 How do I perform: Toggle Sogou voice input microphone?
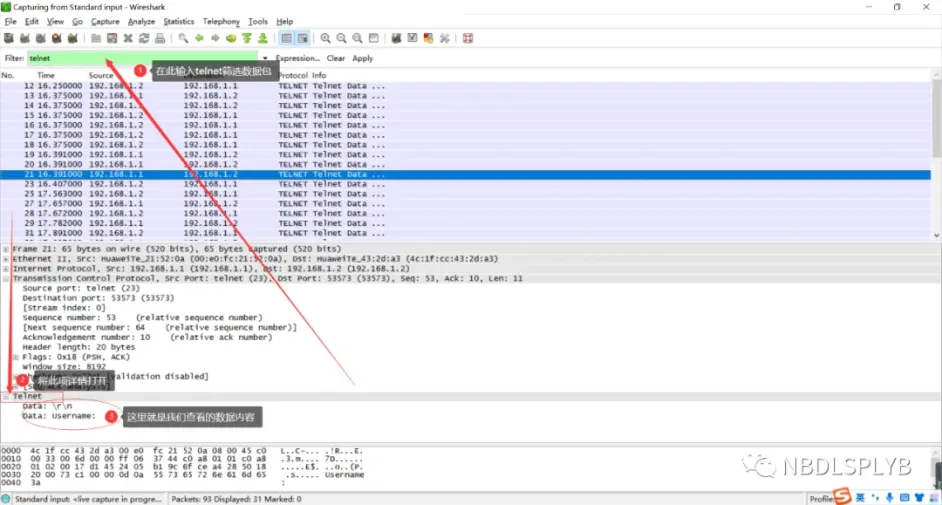point(890,498)
